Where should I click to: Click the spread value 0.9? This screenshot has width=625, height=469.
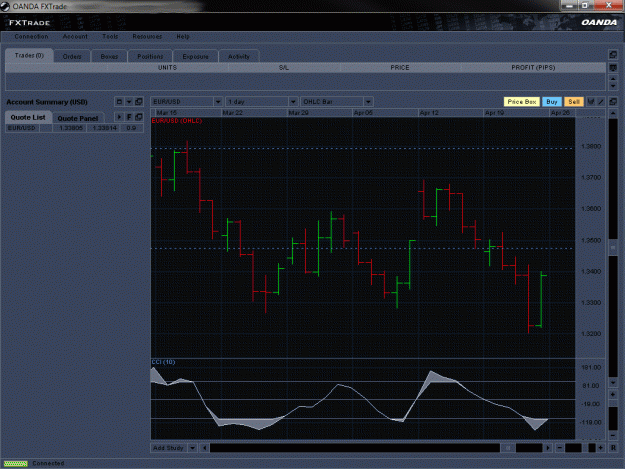tap(131, 128)
